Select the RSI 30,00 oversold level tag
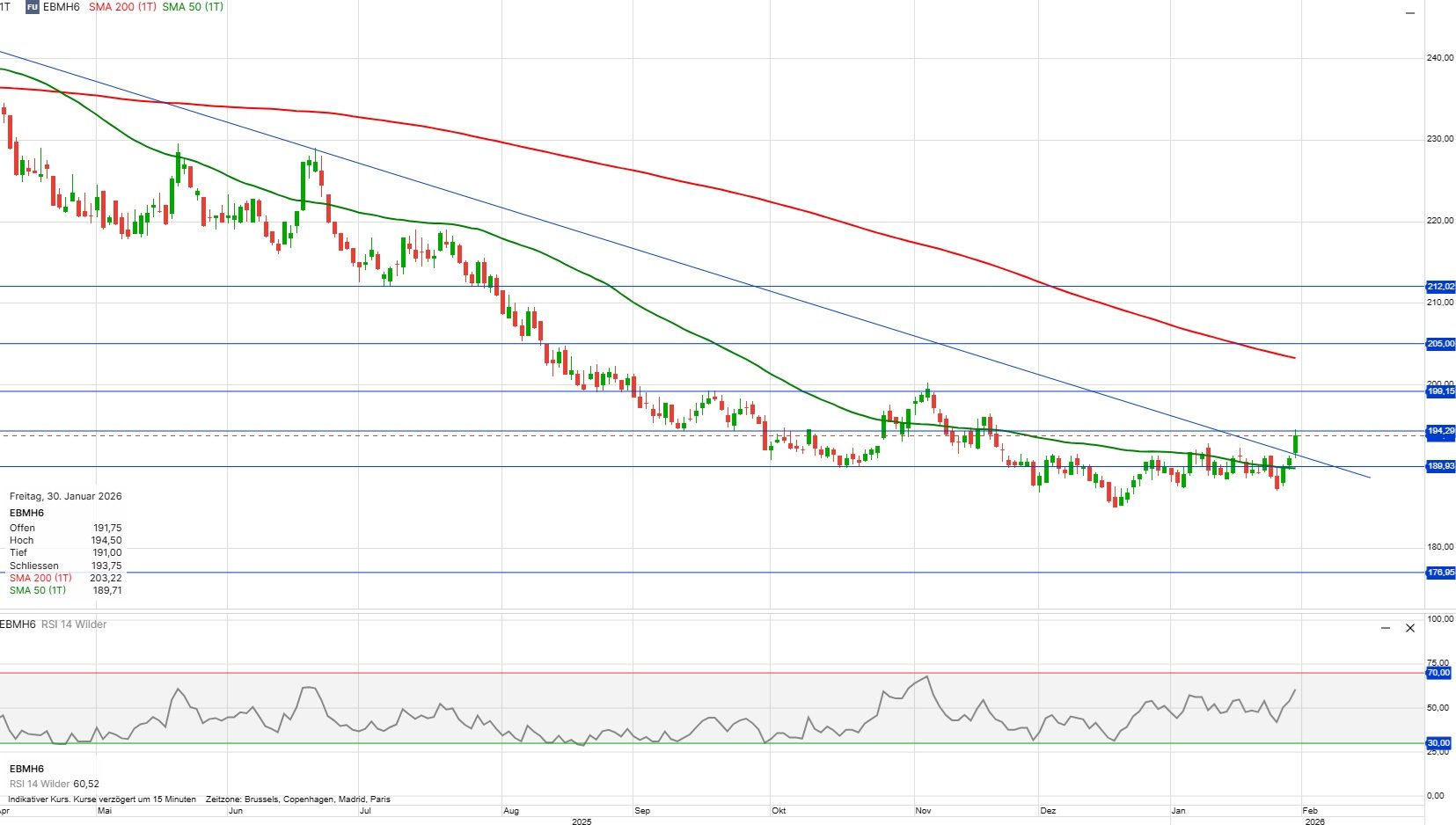This screenshot has width=1456, height=825. pos(1438,743)
